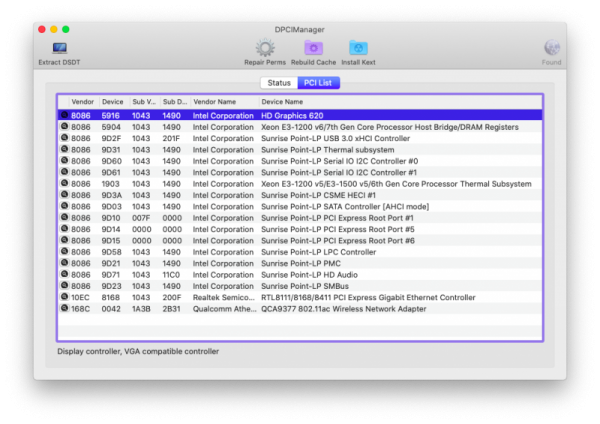Screen dimensions: 600x424
Task: Switch to the Status tab
Action: 279,82
